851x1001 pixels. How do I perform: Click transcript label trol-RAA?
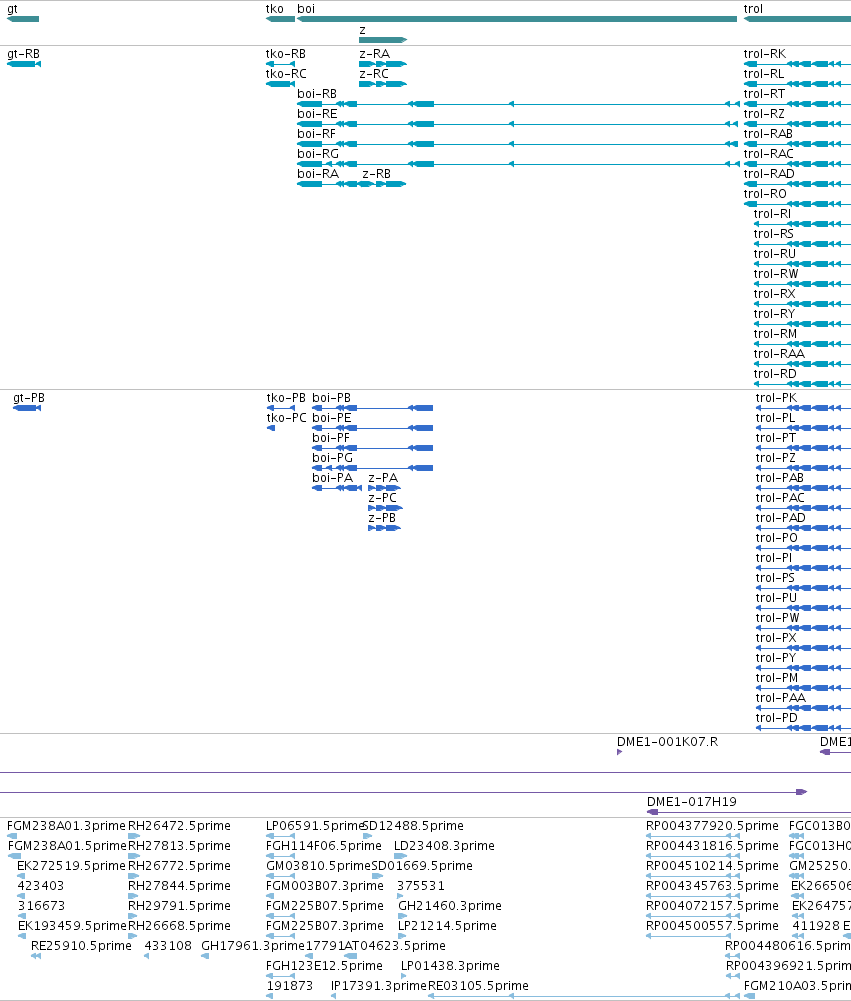(779, 354)
